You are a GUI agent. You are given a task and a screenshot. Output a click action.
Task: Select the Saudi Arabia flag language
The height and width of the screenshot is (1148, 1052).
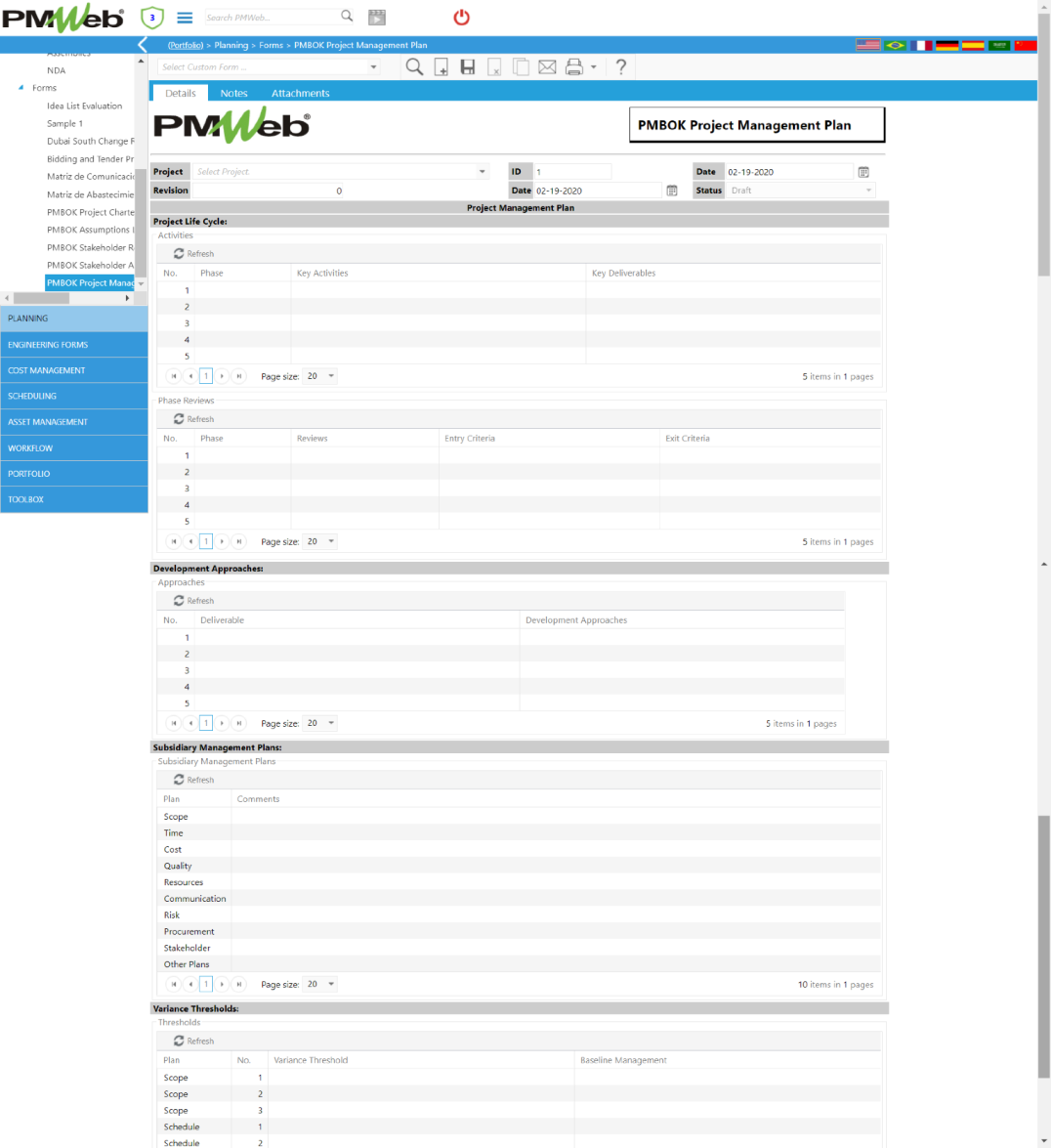click(x=999, y=45)
